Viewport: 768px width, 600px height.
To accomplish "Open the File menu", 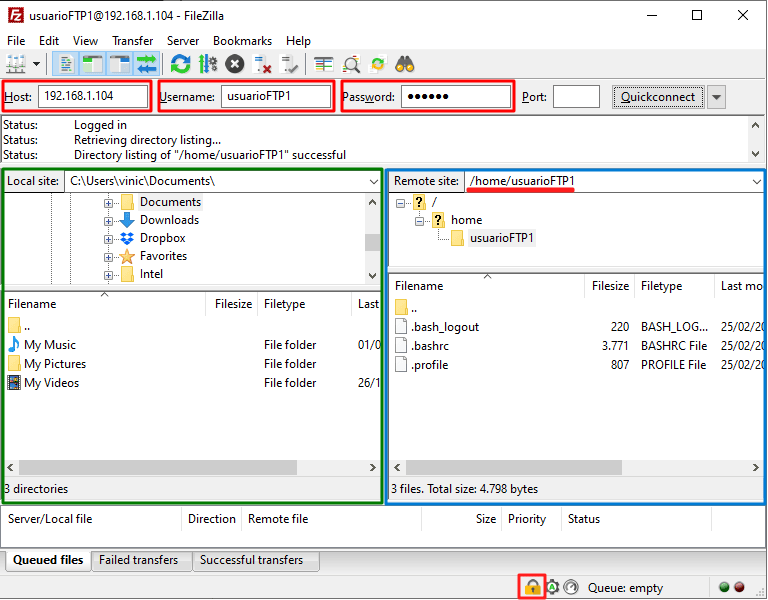I will [16, 41].
